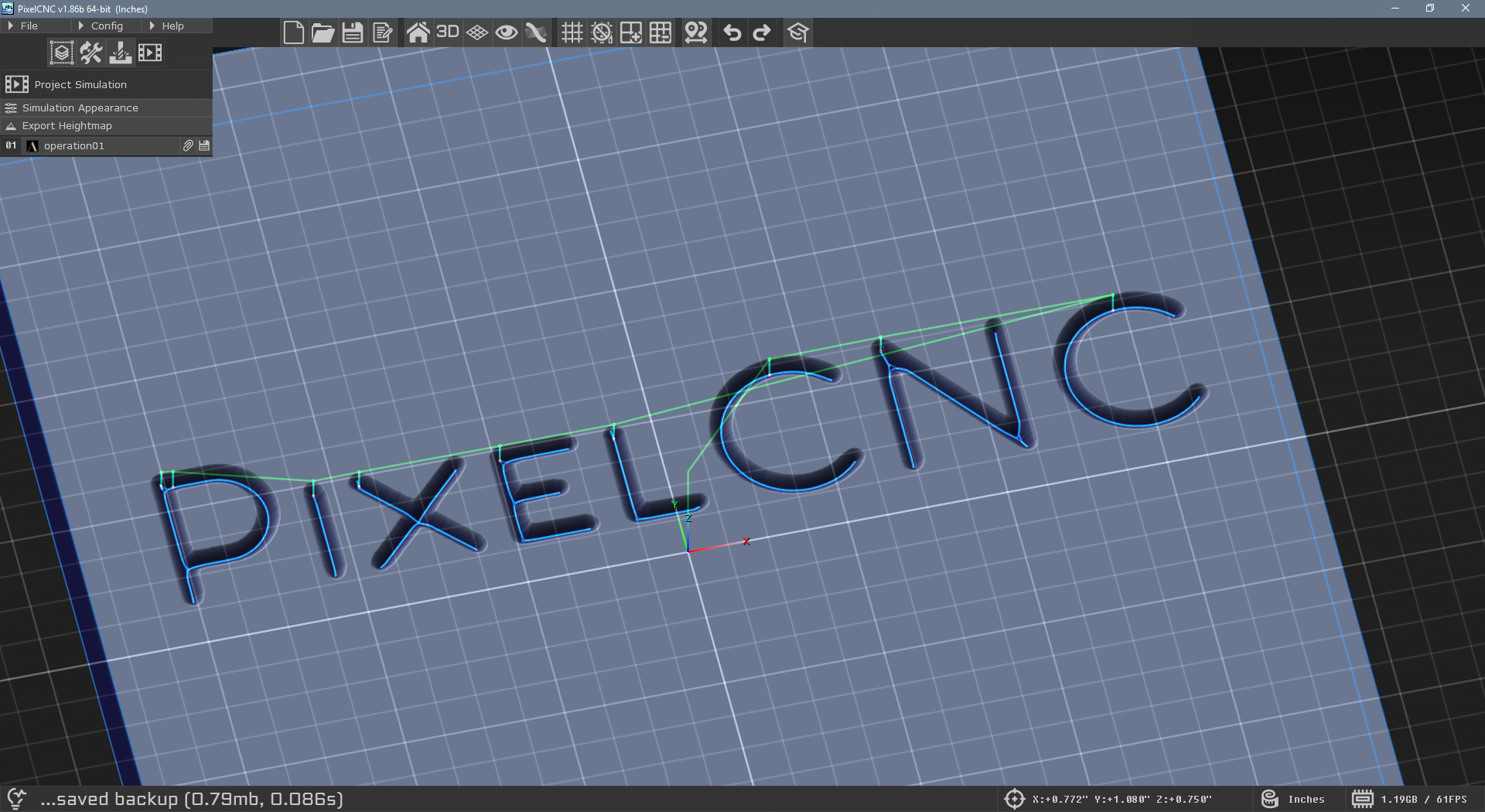Click the save-as notepad with pencil icon
Screen dimensions: 1485x812
click(x=382, y=32)
